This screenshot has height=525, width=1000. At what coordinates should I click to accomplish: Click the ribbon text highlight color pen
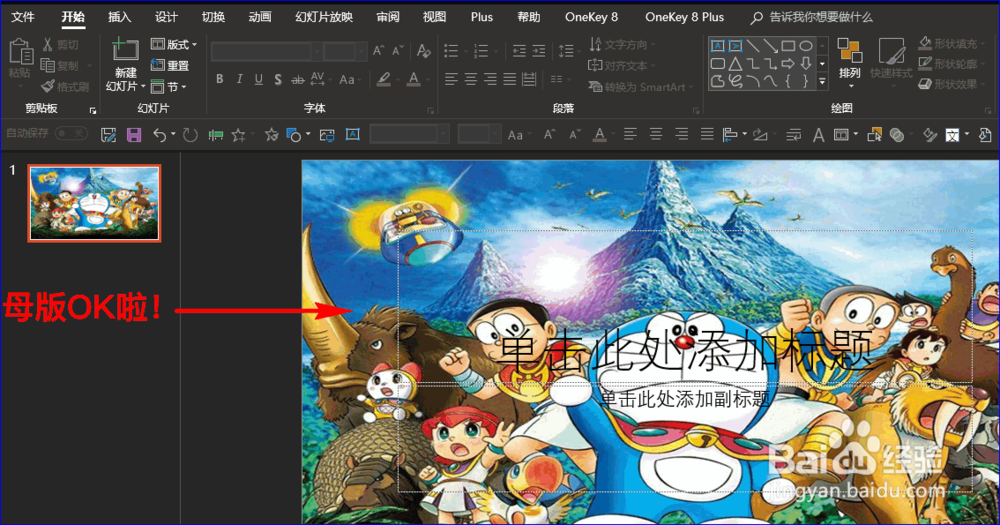point(384,79)
